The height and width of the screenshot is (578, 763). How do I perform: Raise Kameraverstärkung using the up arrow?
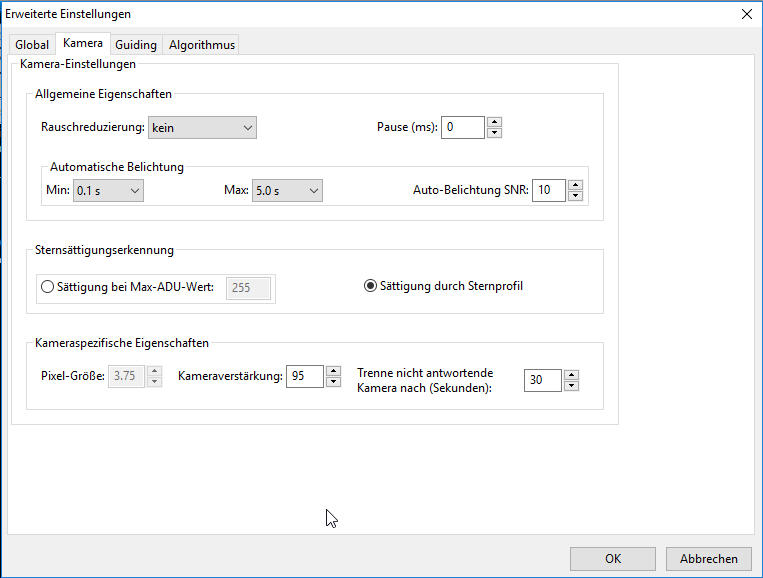click(334, 371)
